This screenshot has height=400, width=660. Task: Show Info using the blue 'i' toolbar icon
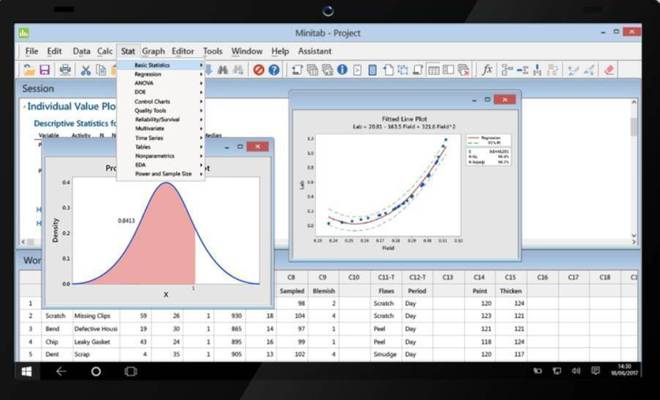point(342,70)
